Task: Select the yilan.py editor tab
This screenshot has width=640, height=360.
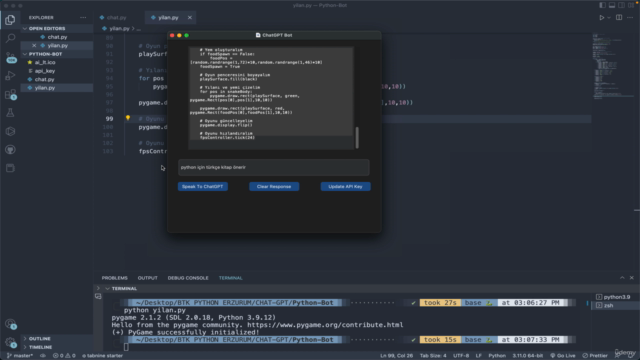Action: pos(169,18)
